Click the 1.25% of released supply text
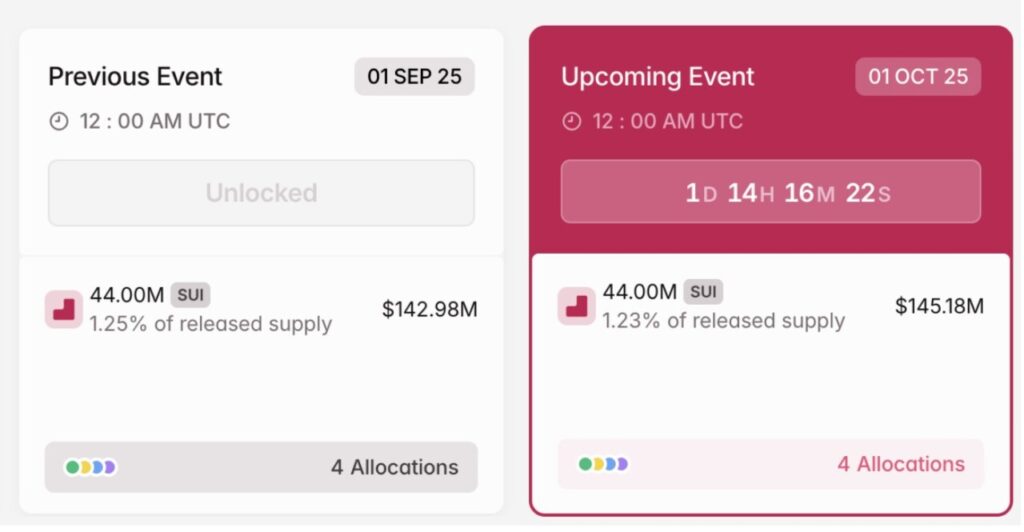The height and width of the screenshot is (532, 1024). point(211,324)
